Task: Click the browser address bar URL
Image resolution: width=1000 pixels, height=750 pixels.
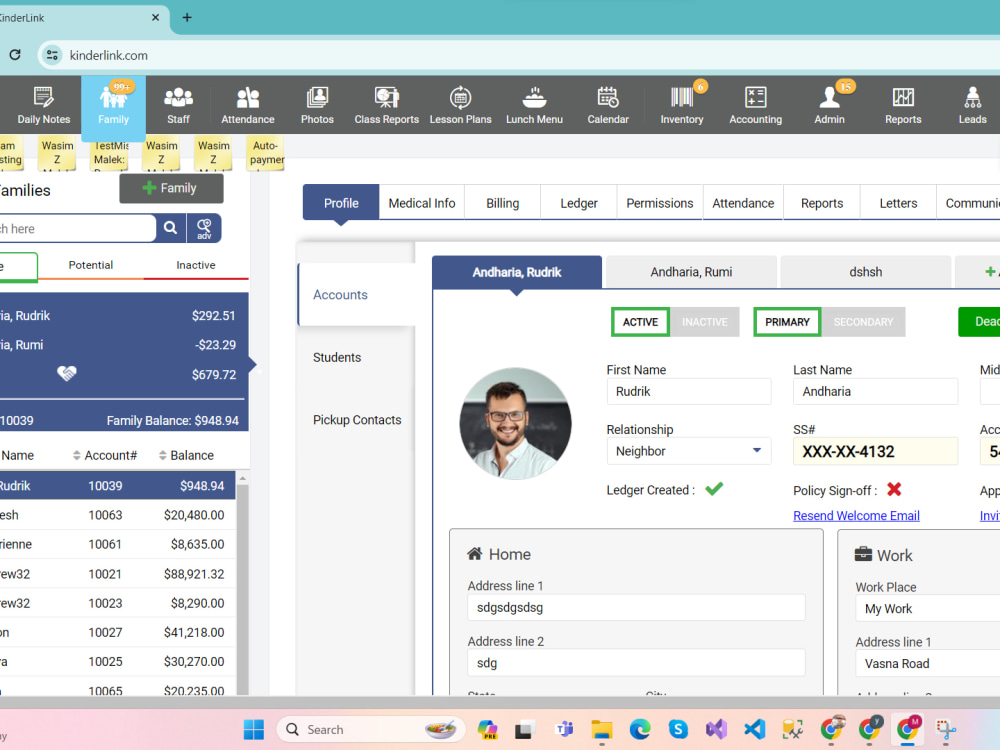Action: (108, 55)
